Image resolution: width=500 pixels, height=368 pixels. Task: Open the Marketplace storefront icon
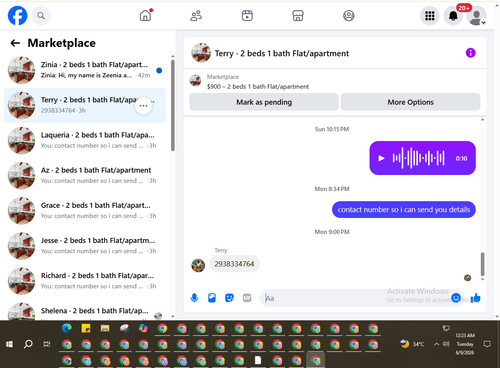pos(298,16)
